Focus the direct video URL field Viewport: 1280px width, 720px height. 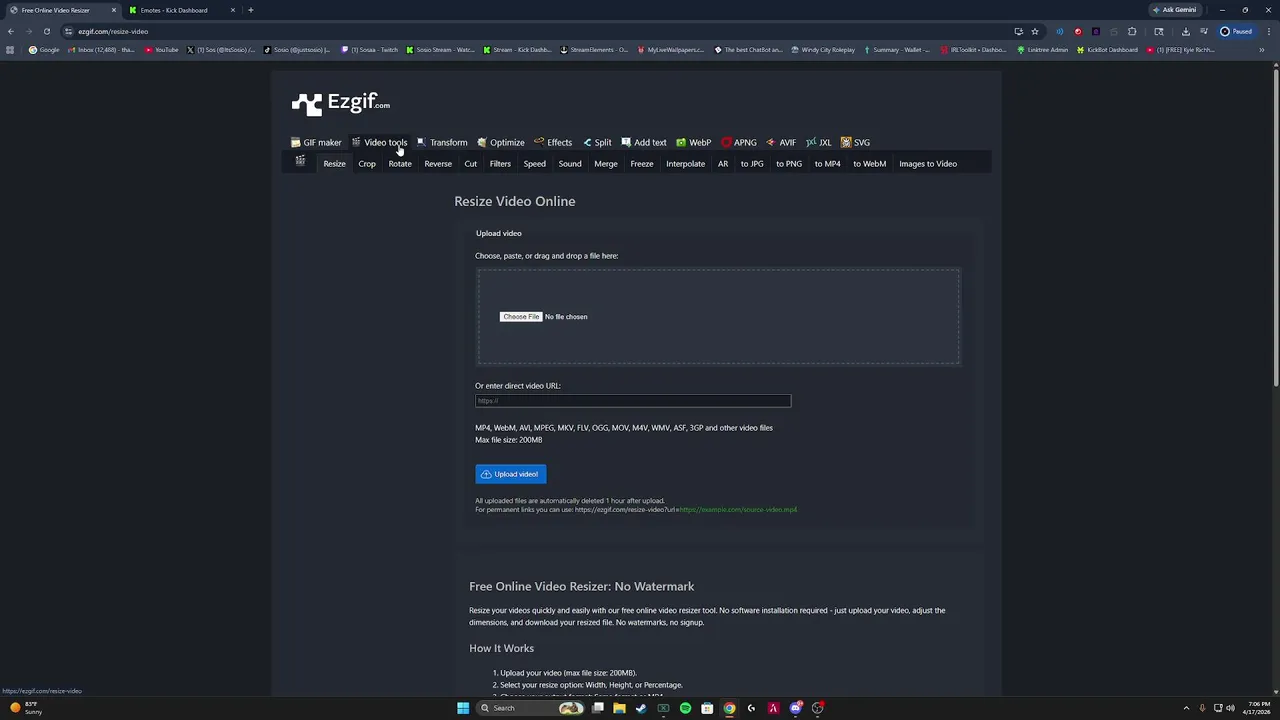click(x=633, y=401)
